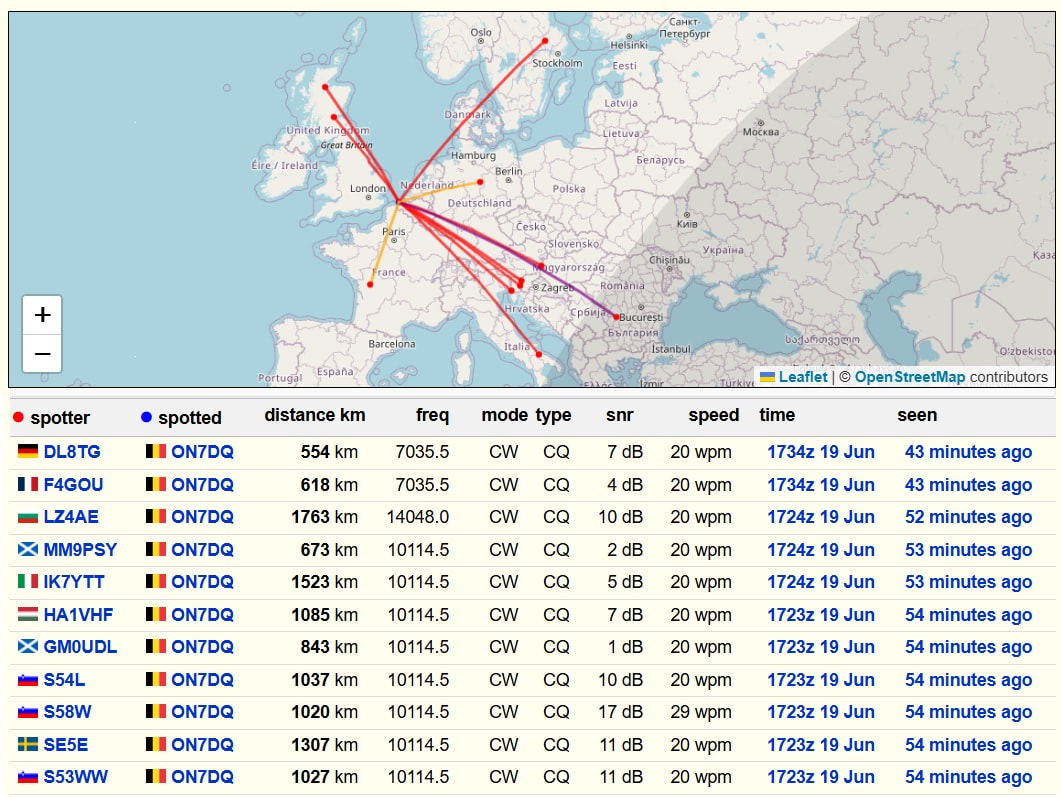The image size is (1061, 797).
Task: Open spotter S53WW callsign link
Action: pyautogui.click(x=75, y=777)
